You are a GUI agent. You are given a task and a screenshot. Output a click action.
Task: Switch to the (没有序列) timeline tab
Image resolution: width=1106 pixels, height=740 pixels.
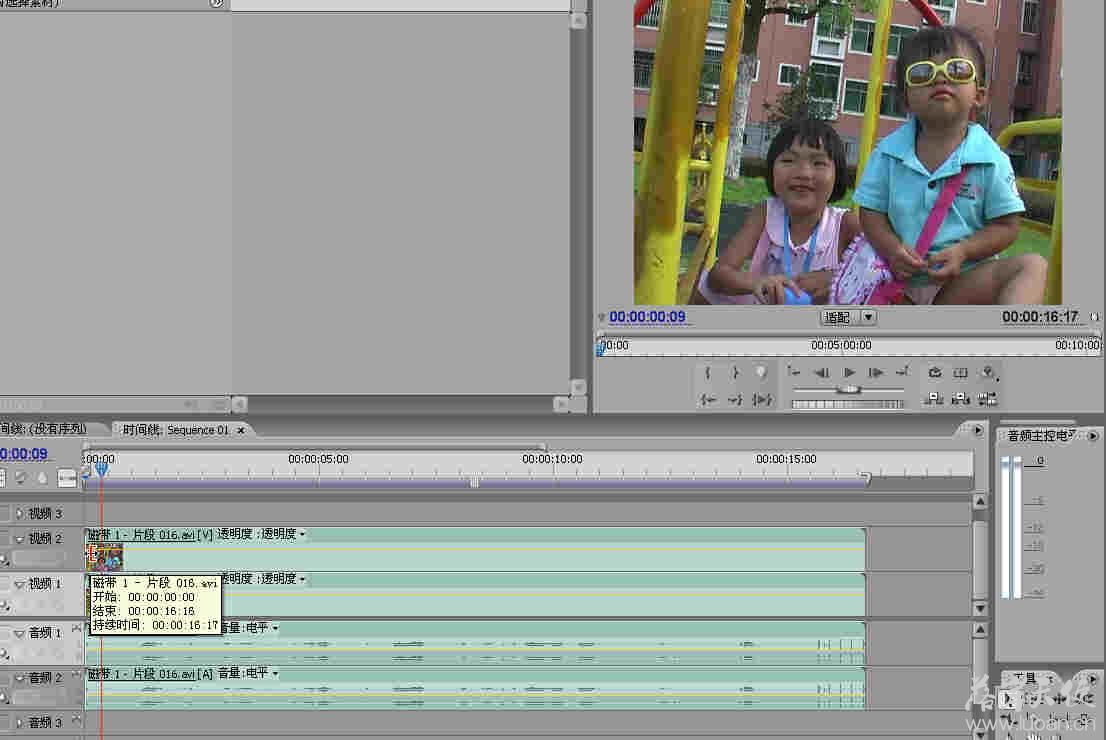(44, 429)
